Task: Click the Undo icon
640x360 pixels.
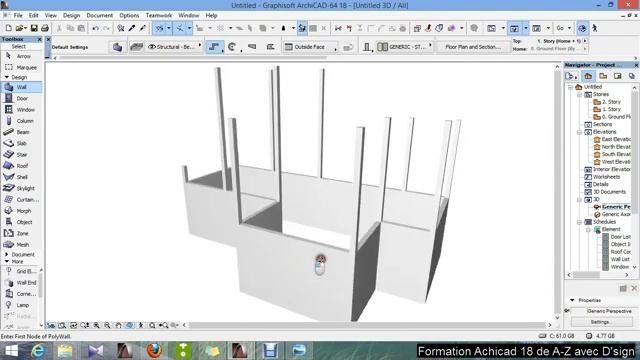Action: 96,28
